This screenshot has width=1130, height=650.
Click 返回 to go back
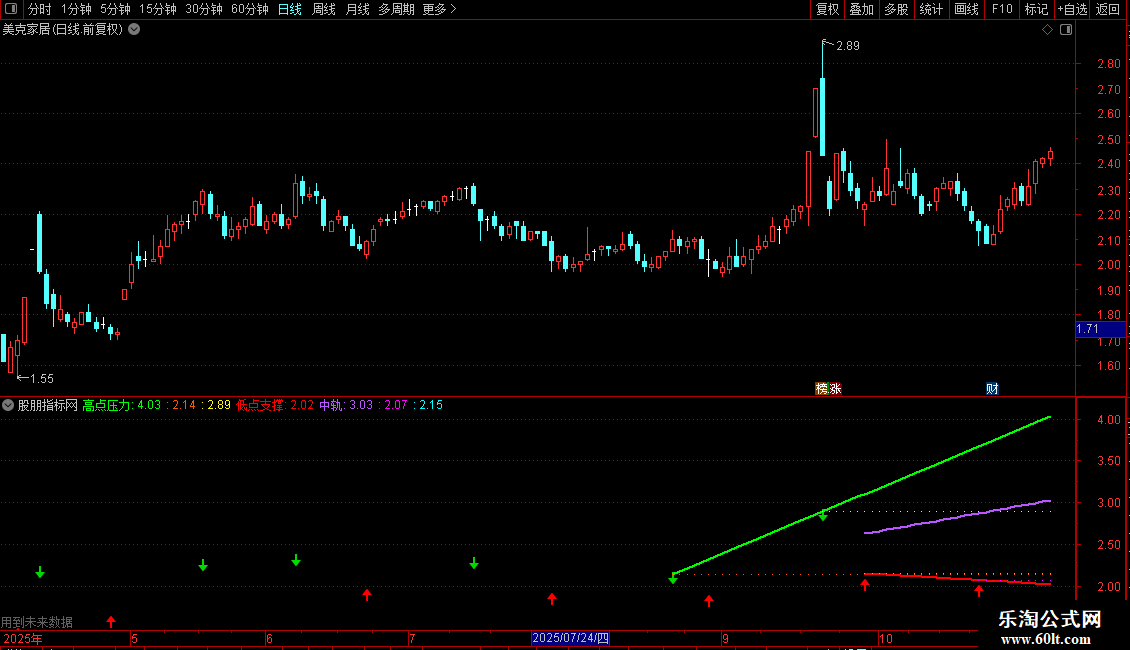1108,9
